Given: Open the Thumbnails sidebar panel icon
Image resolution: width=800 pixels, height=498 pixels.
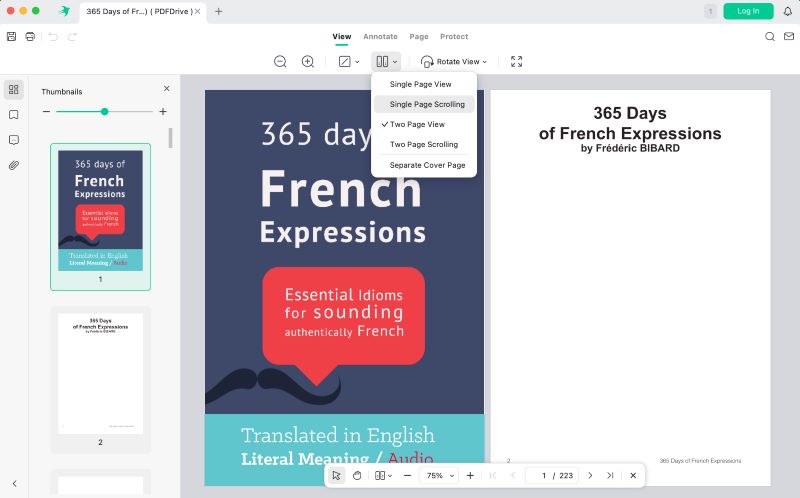Looking at the screenshot, I should click(14, 89).
